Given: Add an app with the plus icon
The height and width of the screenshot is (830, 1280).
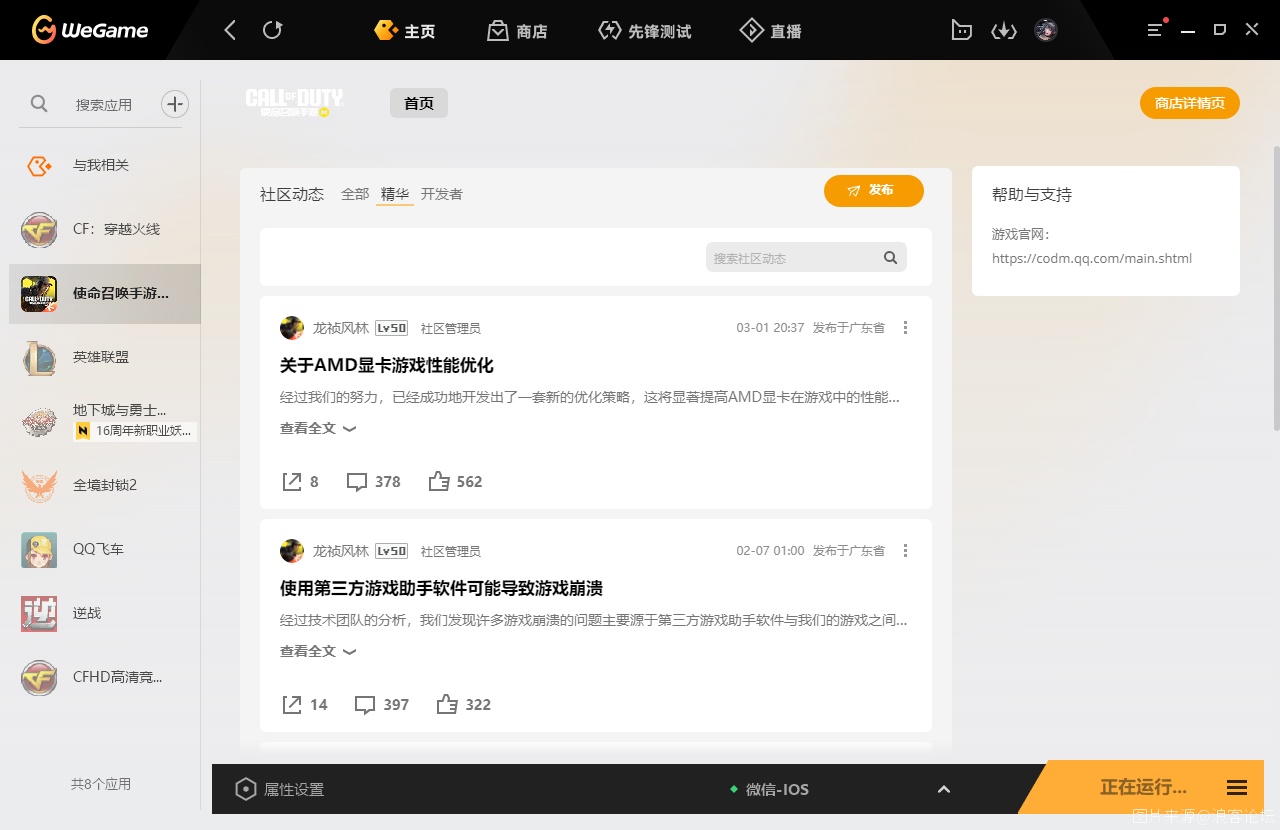Looking at the screenshot, I should [175, 103].
